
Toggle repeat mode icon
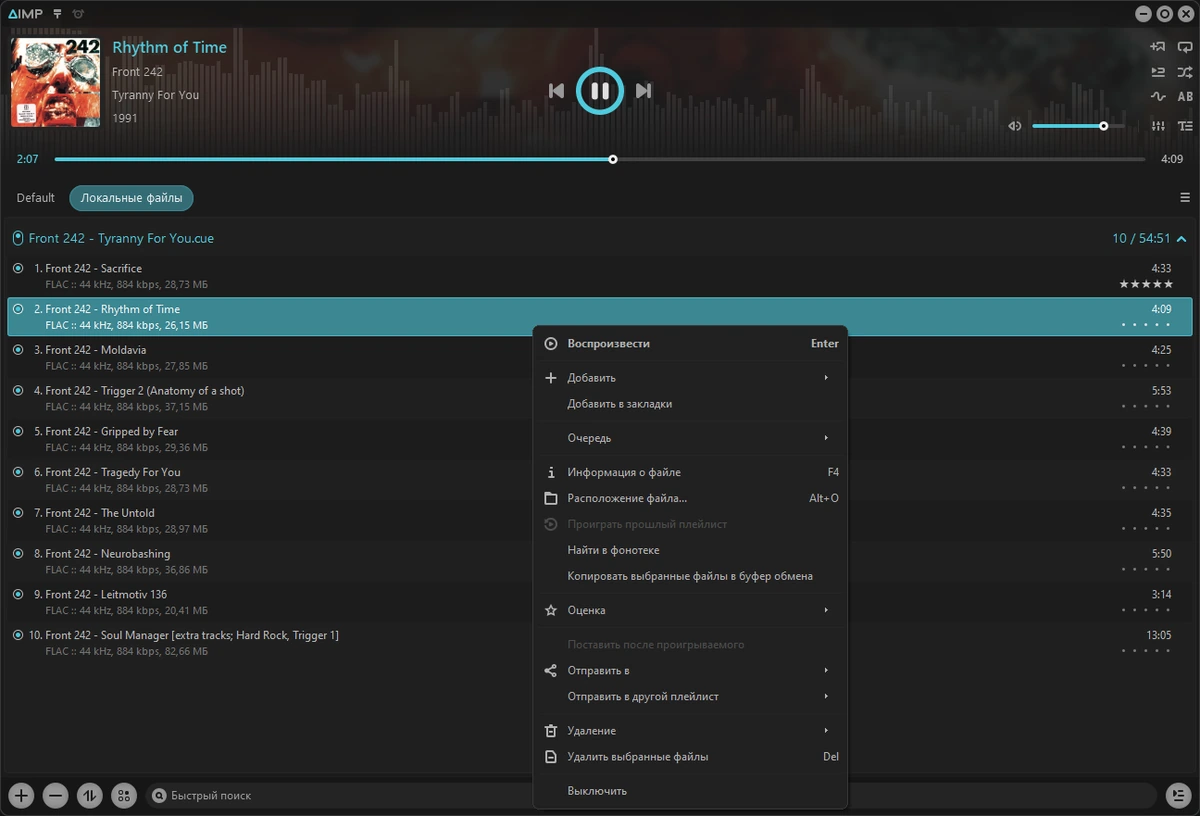point(1185,46)
